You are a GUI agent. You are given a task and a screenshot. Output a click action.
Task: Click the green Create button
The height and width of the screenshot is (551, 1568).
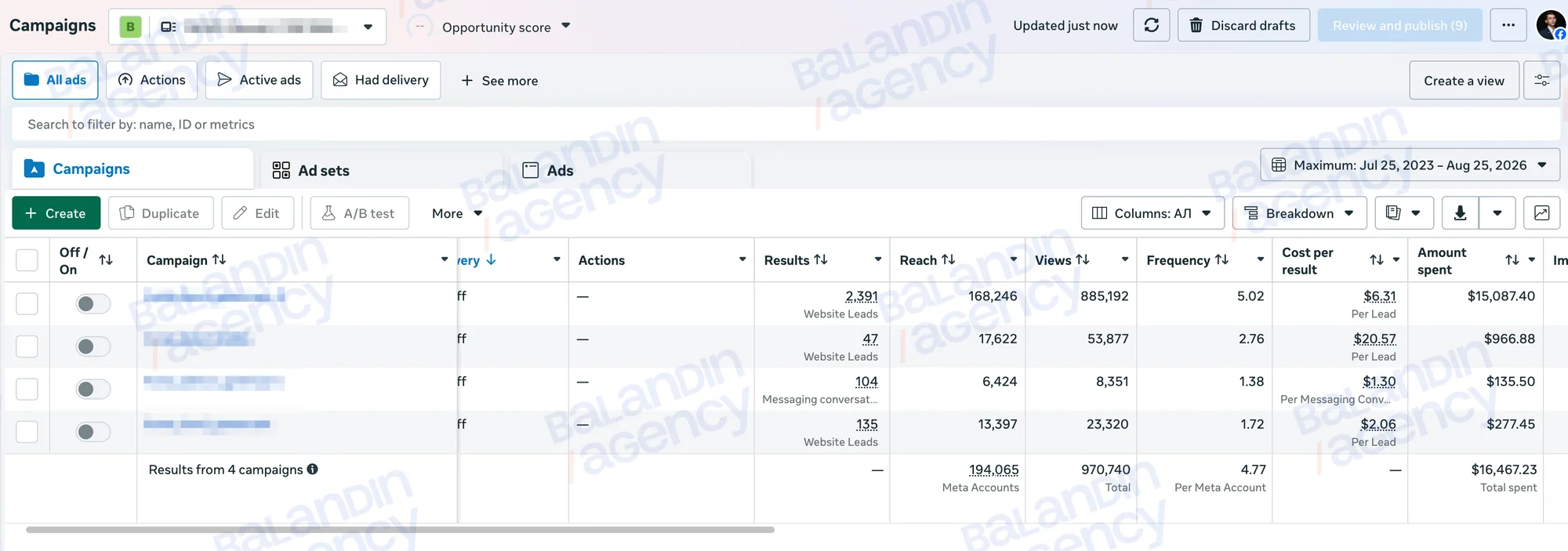tap(56, 213)
